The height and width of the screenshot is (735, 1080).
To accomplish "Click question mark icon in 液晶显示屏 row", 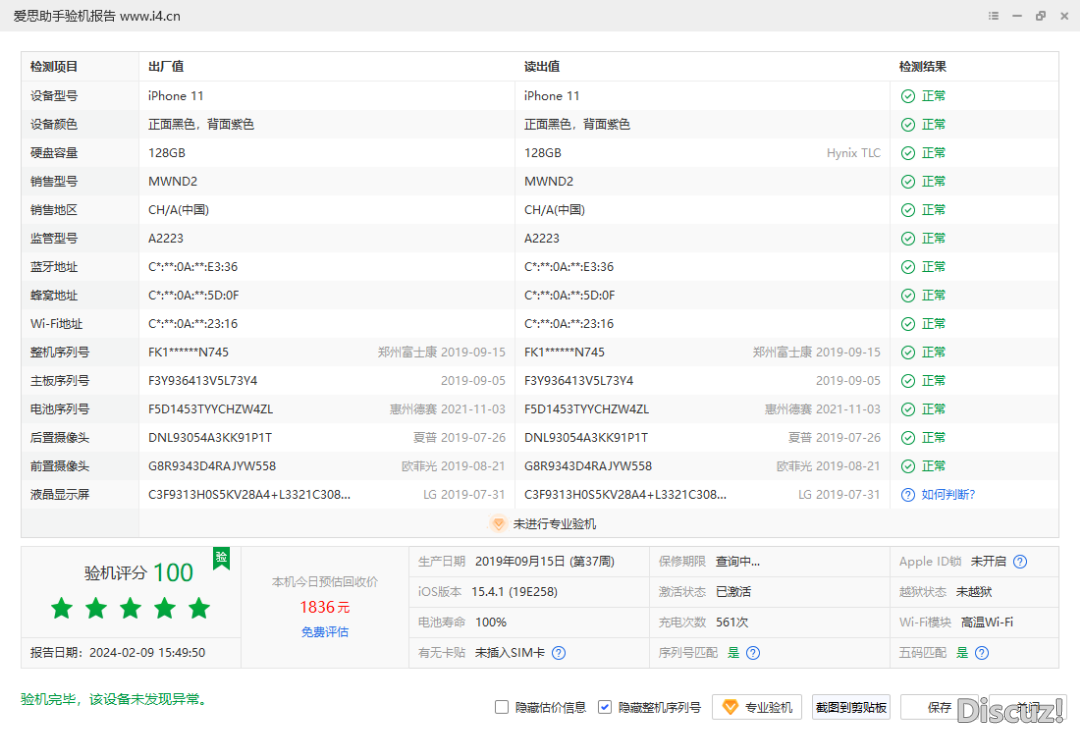I will pyautogui.click(x=908, y=495).
